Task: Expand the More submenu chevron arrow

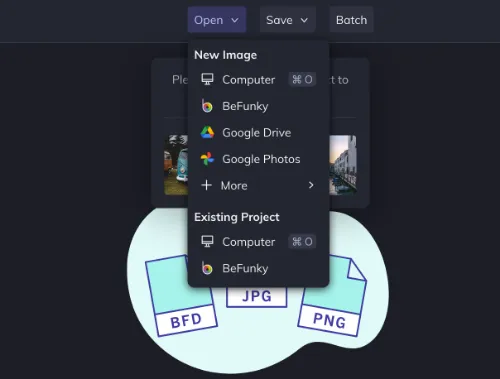Action: tap(311, 185)
